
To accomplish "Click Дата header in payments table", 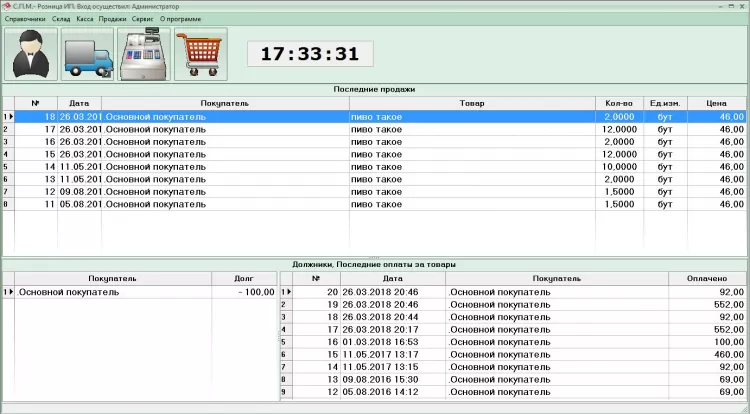I will tap(393, 278).
